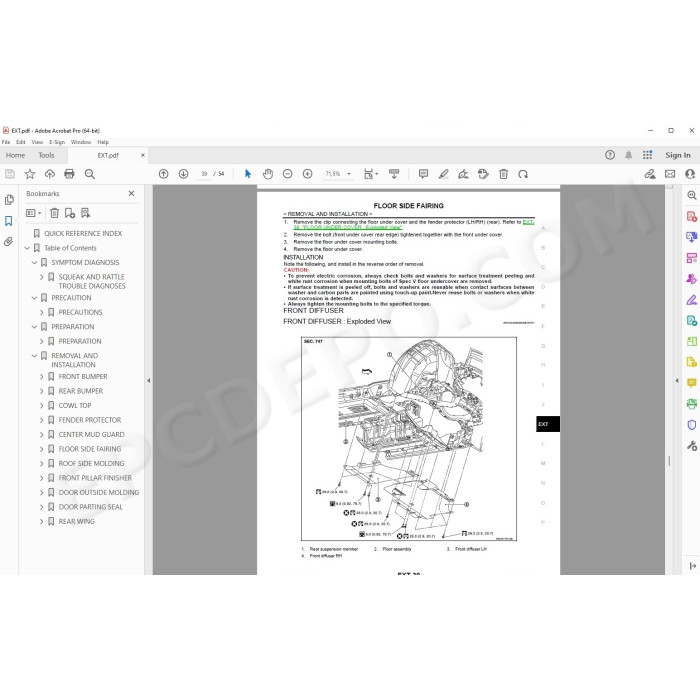Close the Bookmarks panel
The image size is (700, 700).
pyautogui.click(x=131, y=193)
